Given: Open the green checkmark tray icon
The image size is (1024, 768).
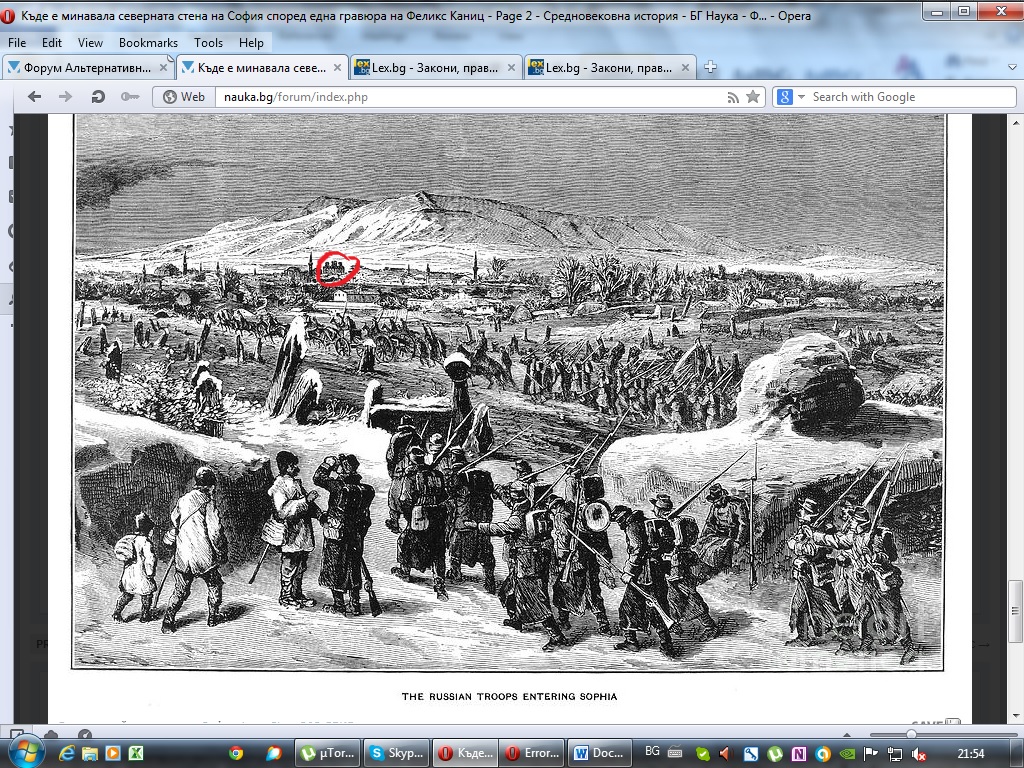Looking at the screenshot, I should [x=703, y=754].
